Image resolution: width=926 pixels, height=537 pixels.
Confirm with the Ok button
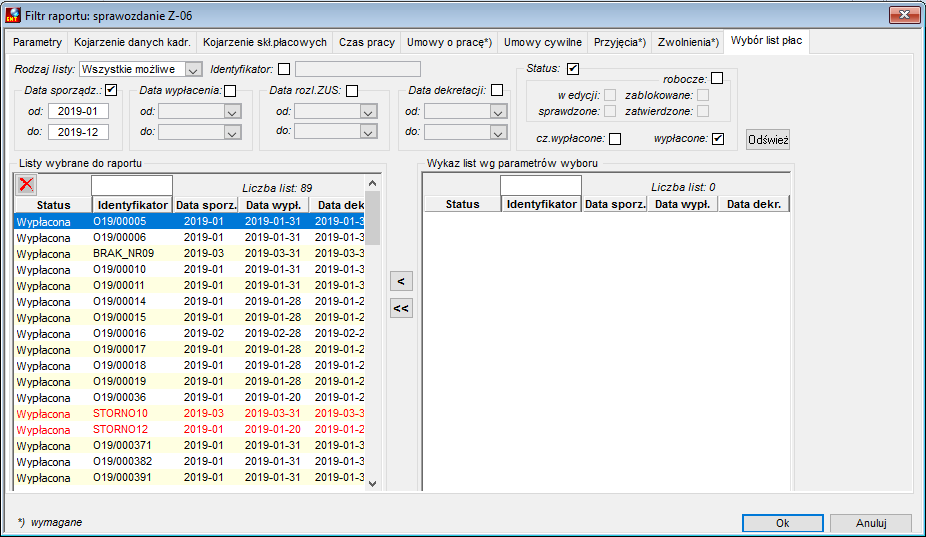782,523
